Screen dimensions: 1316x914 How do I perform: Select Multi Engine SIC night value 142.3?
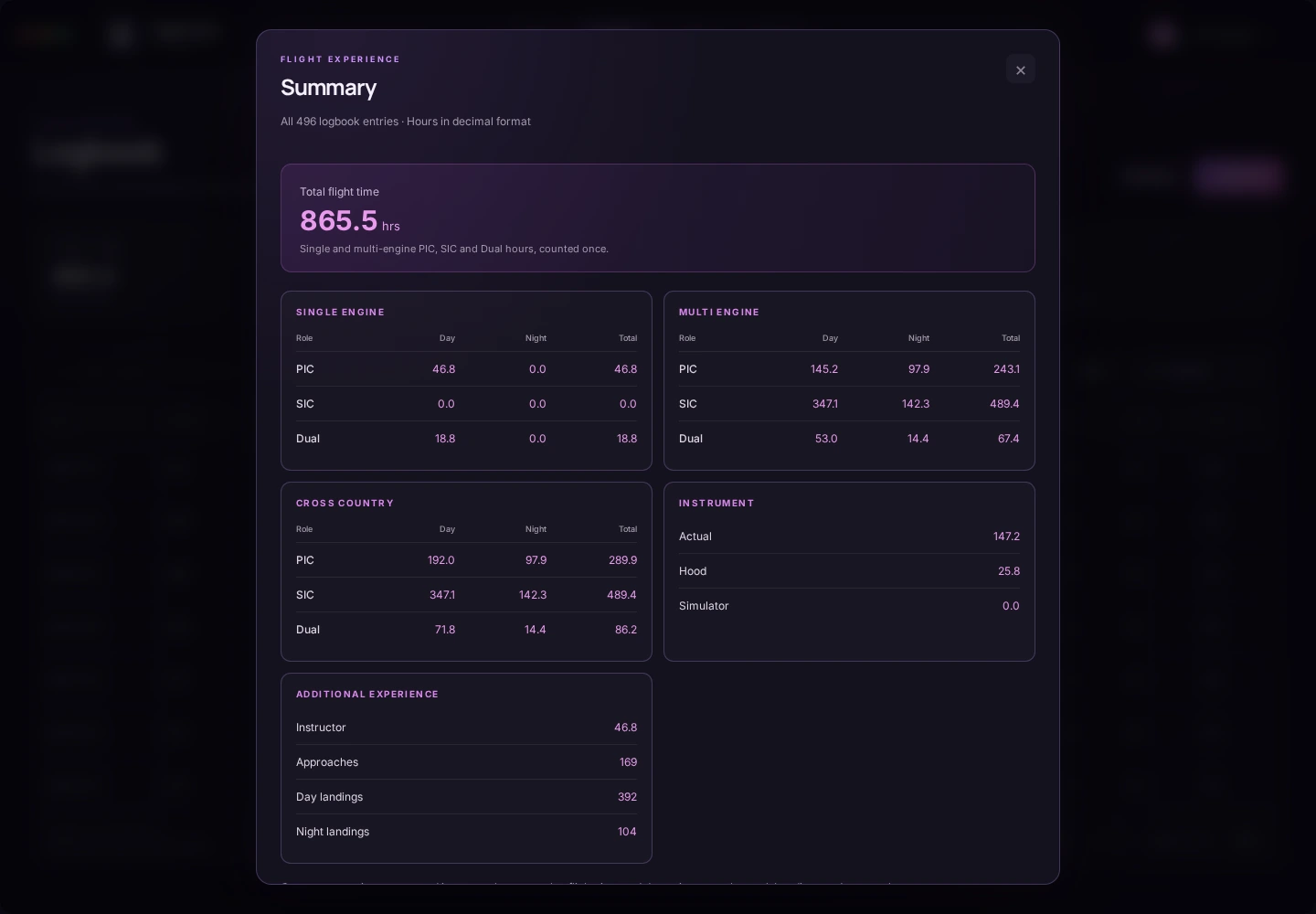point(916,404)
